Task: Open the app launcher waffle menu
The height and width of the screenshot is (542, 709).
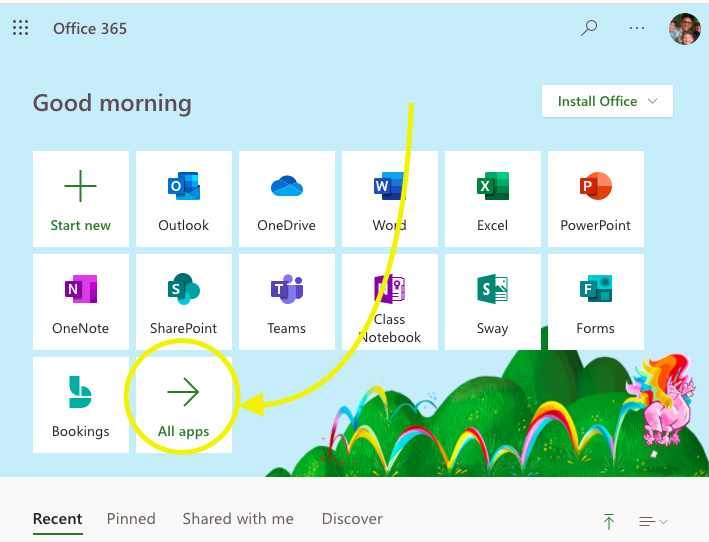Action: [20, 28]
